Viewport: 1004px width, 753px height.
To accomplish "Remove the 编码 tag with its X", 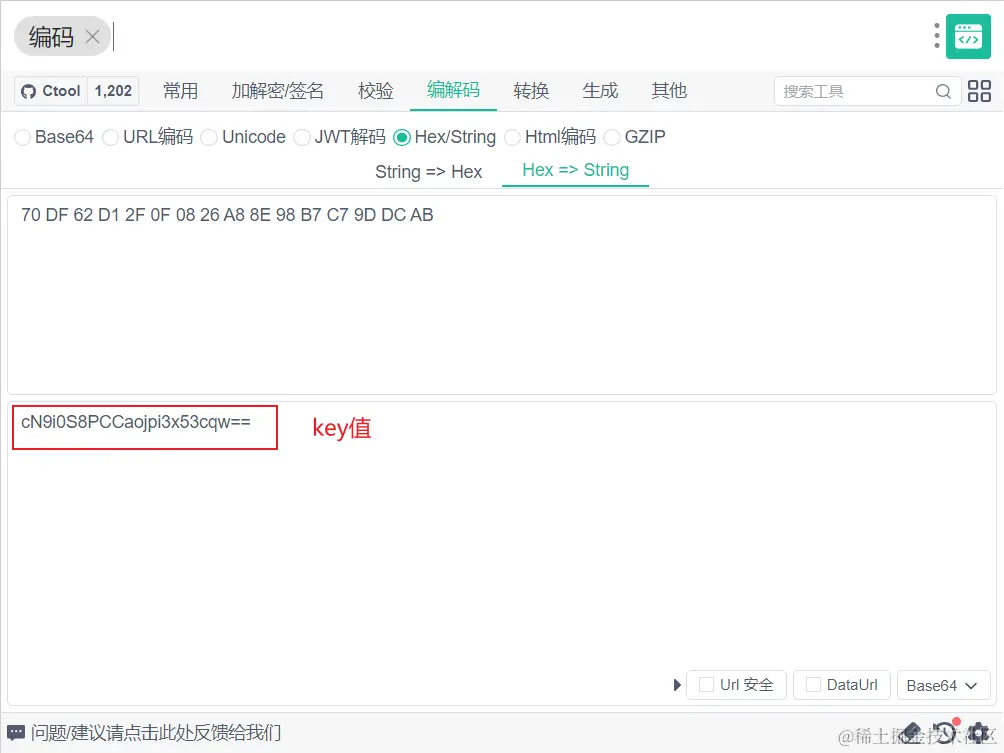I will coord(93,36).
